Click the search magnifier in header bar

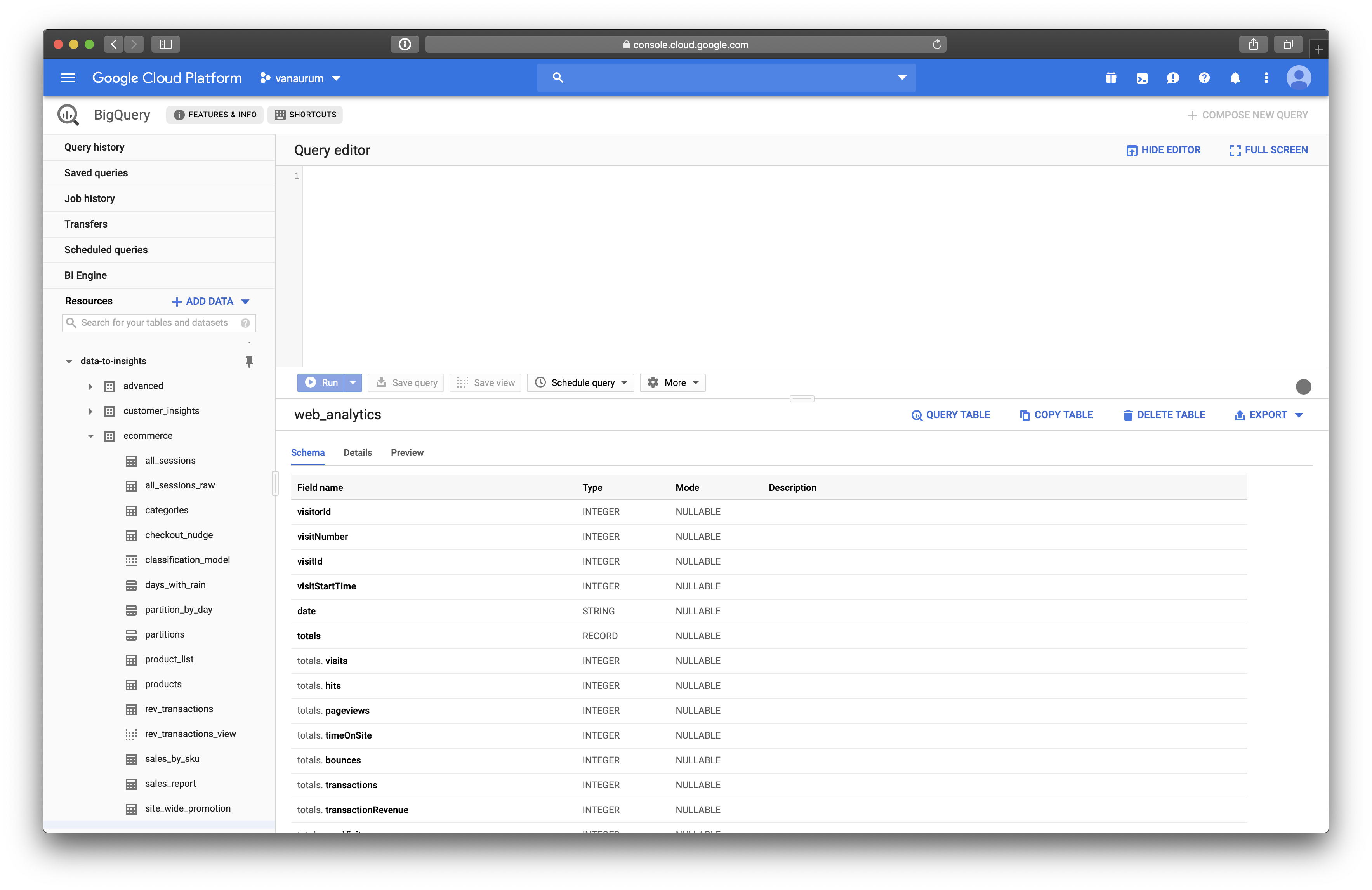point(557,77)
